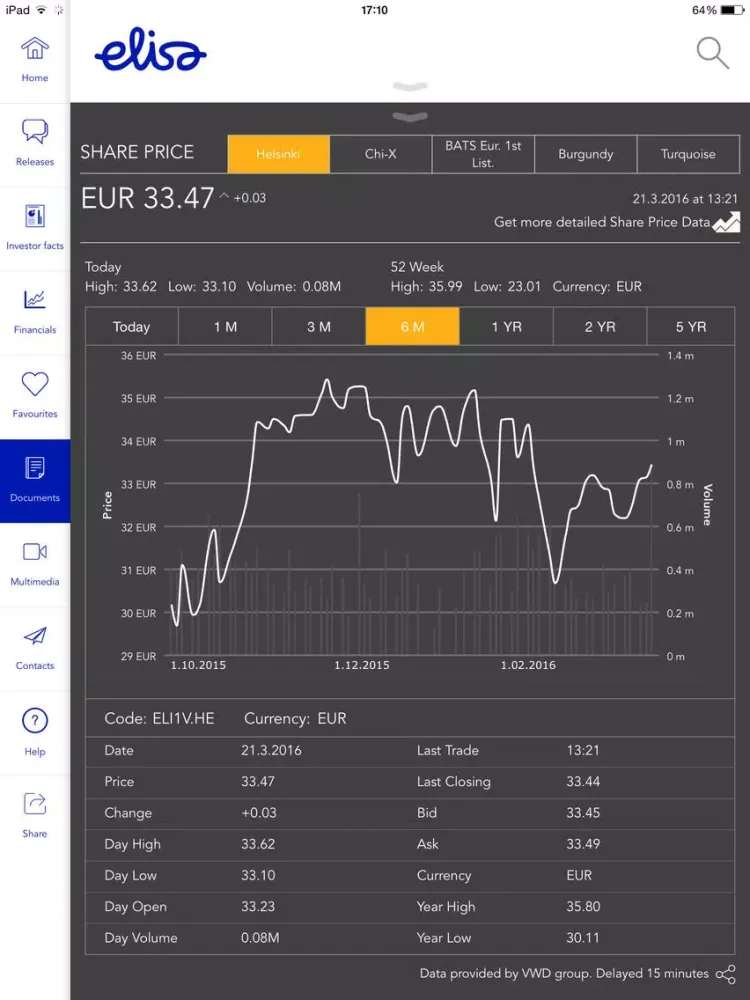This screenshot has width=750, height=1000.
Task: Open the Home icon in sidebar
Action: pyautogui.click(x=34, y=48)
